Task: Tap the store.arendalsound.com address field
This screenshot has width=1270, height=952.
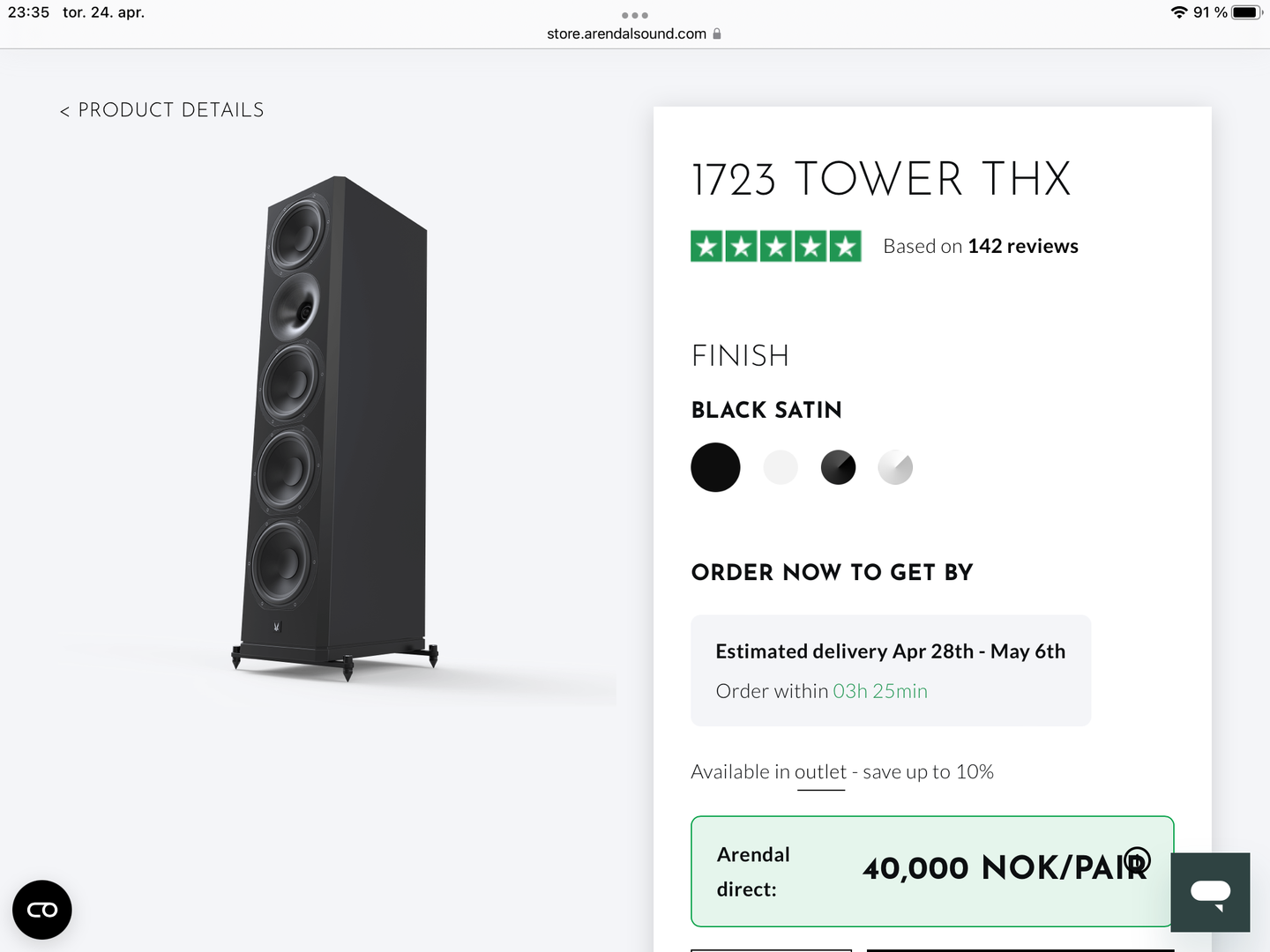Action: (x=626, y=33)
